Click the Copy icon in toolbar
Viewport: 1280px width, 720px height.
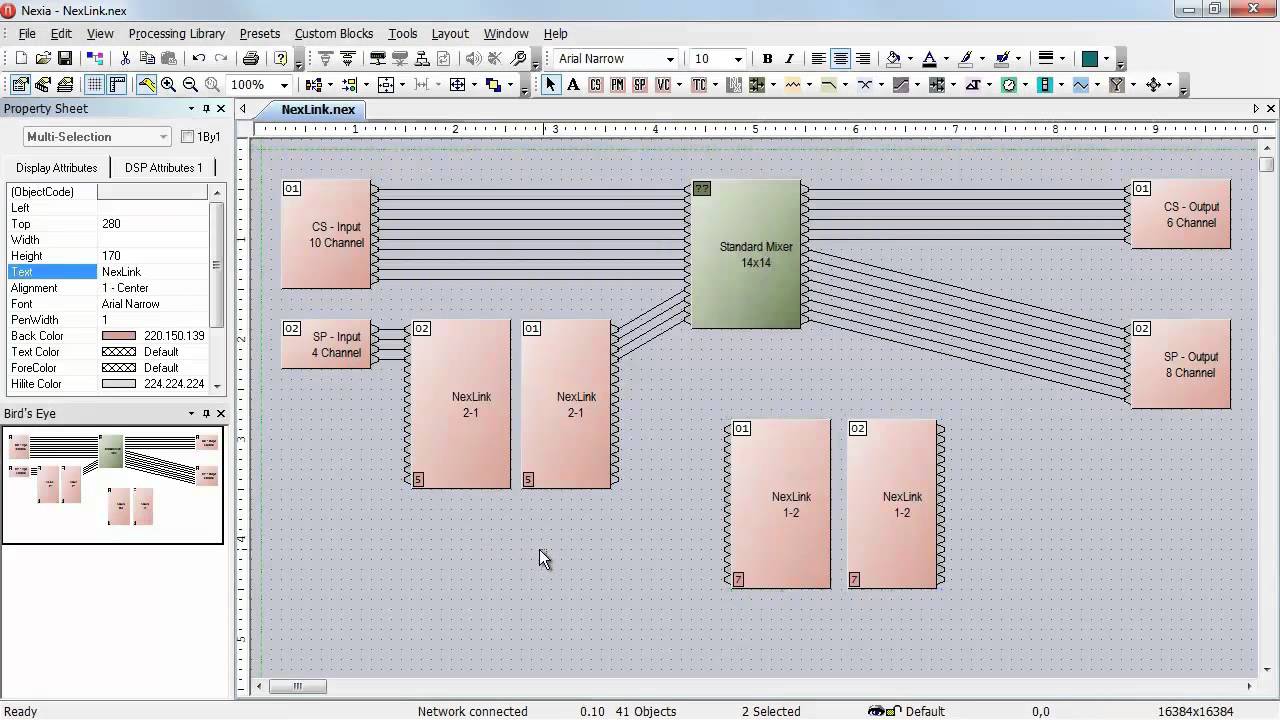[x=147, y=59]
